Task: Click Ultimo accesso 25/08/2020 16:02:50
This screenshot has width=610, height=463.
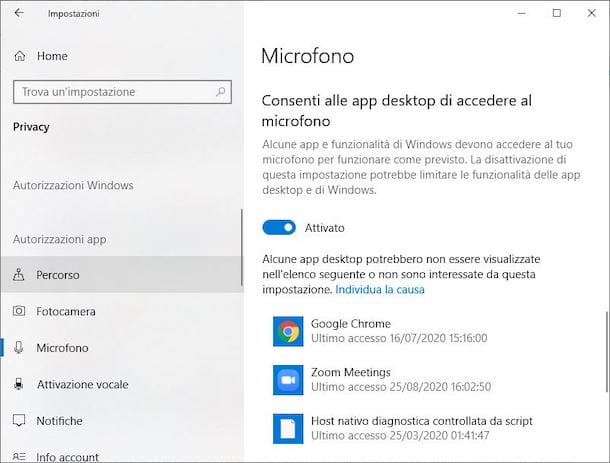Action: 401,387
